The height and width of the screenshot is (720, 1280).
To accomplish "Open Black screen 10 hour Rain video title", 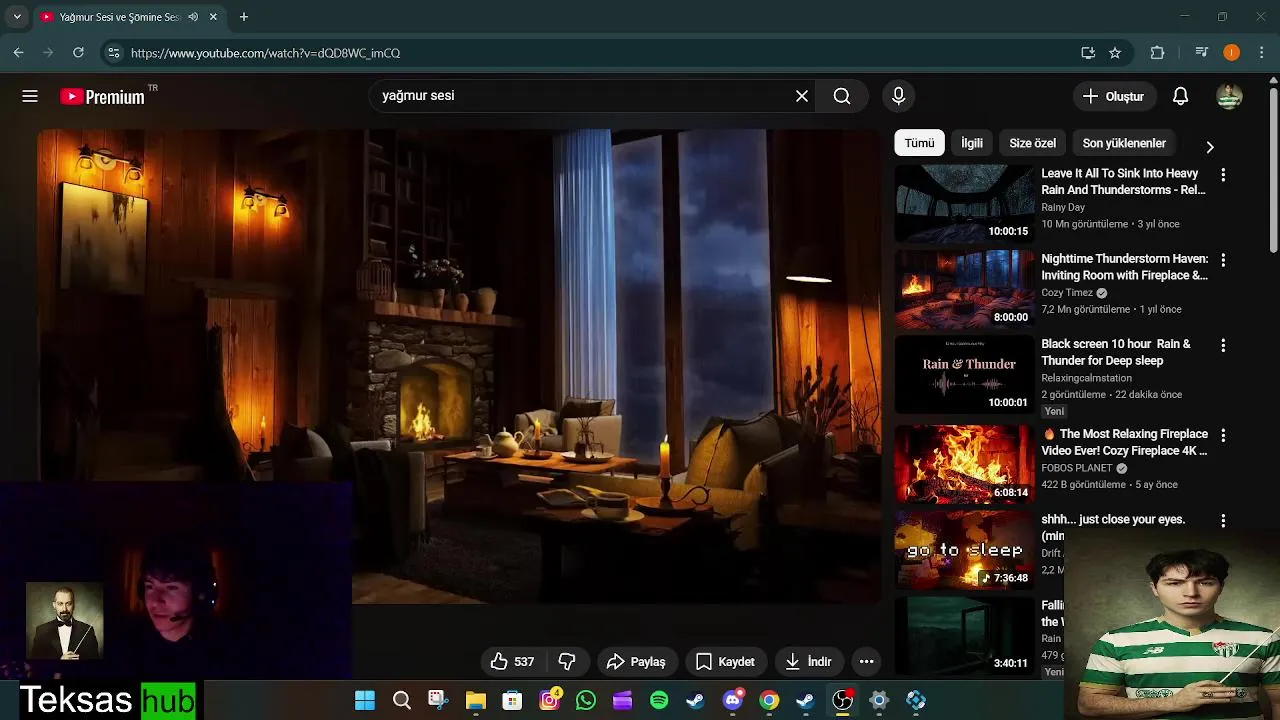I will 1116,352.
